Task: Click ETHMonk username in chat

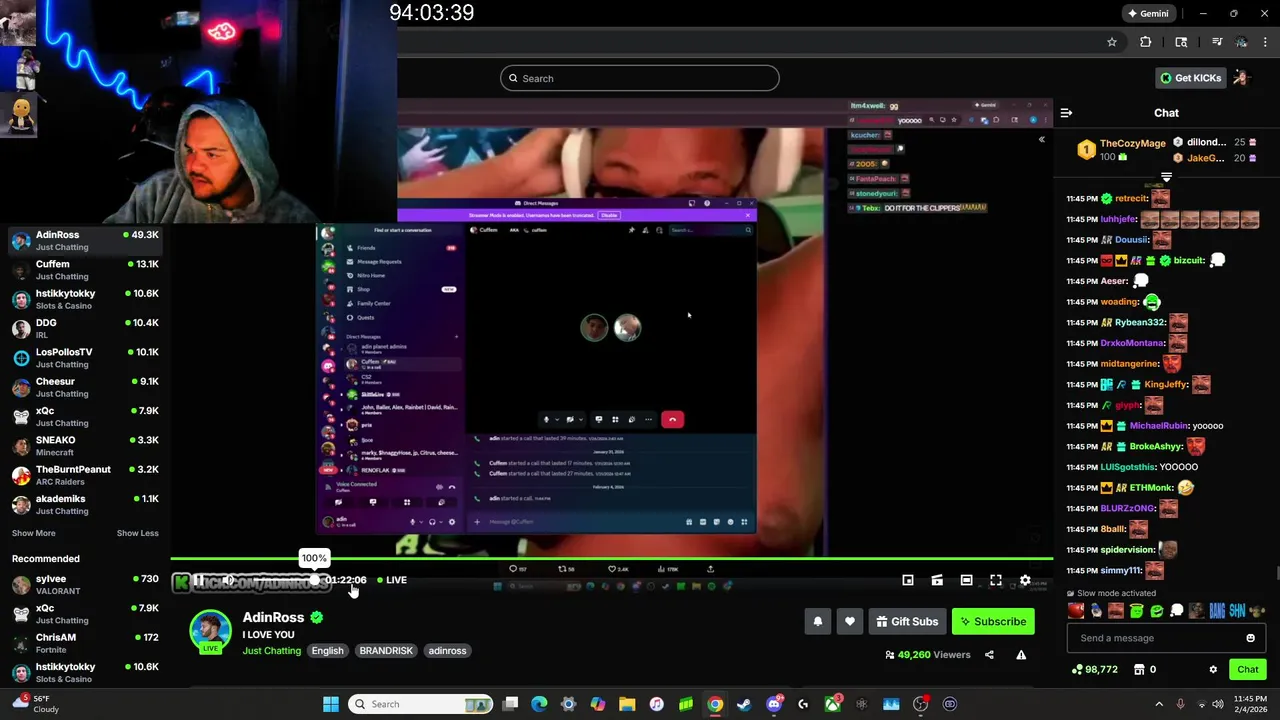Action: coord(1151,488)
